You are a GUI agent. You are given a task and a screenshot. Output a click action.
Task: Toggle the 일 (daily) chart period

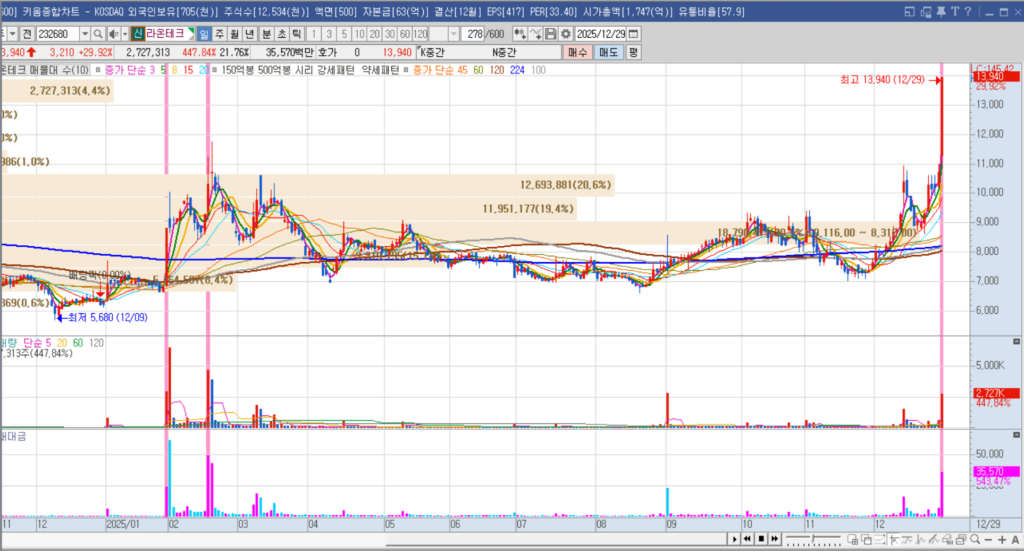[204, 34]
